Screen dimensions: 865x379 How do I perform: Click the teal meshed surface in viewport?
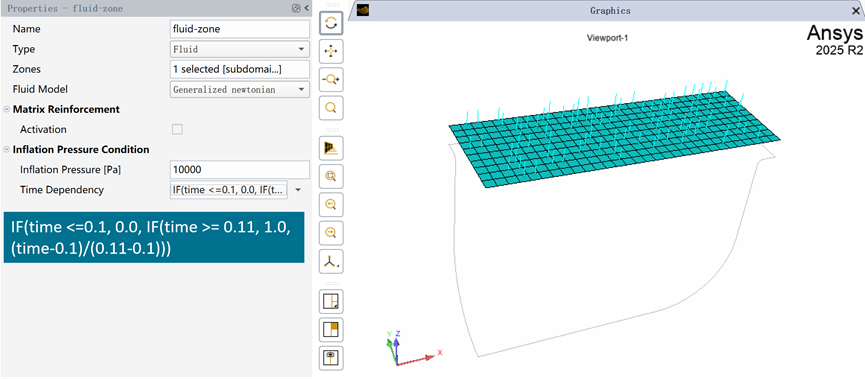614,140
